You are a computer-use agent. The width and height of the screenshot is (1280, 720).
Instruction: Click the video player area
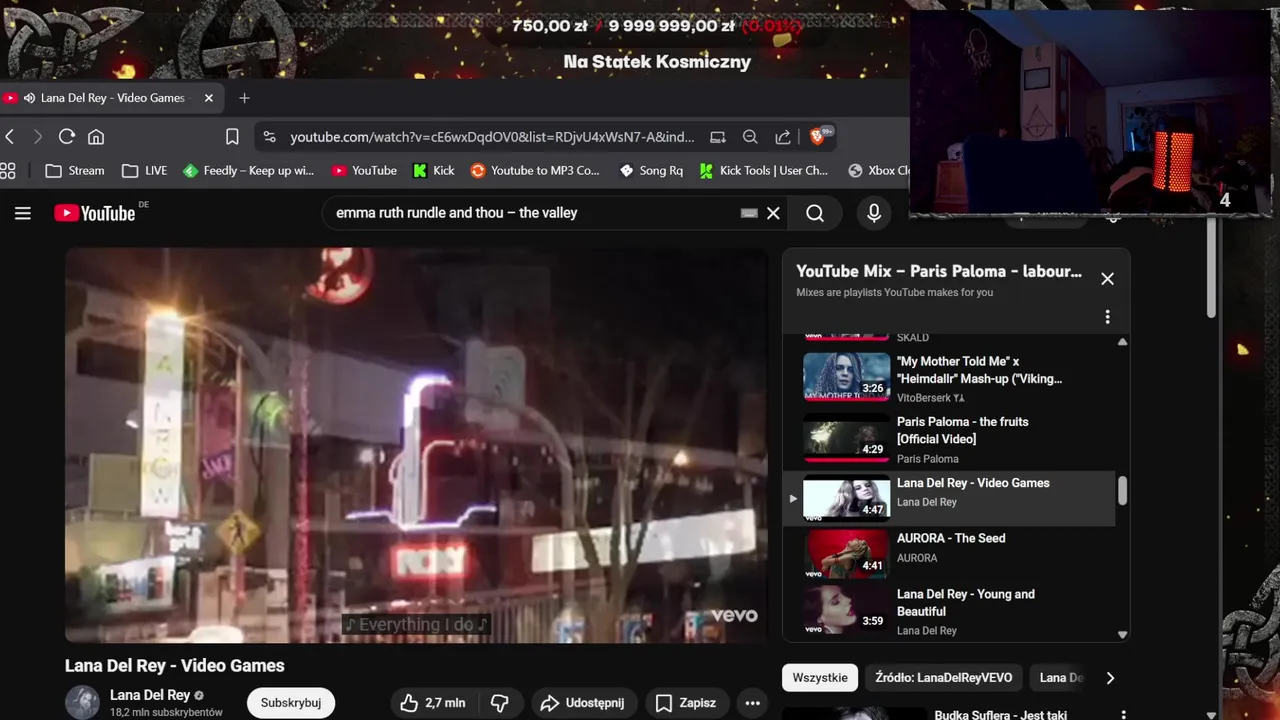coord(416,445)
